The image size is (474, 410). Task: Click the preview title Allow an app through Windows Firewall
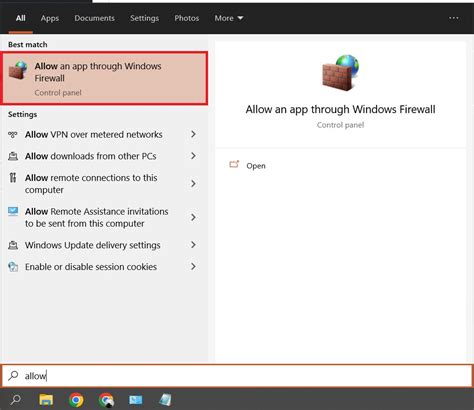tap(340, 109)
